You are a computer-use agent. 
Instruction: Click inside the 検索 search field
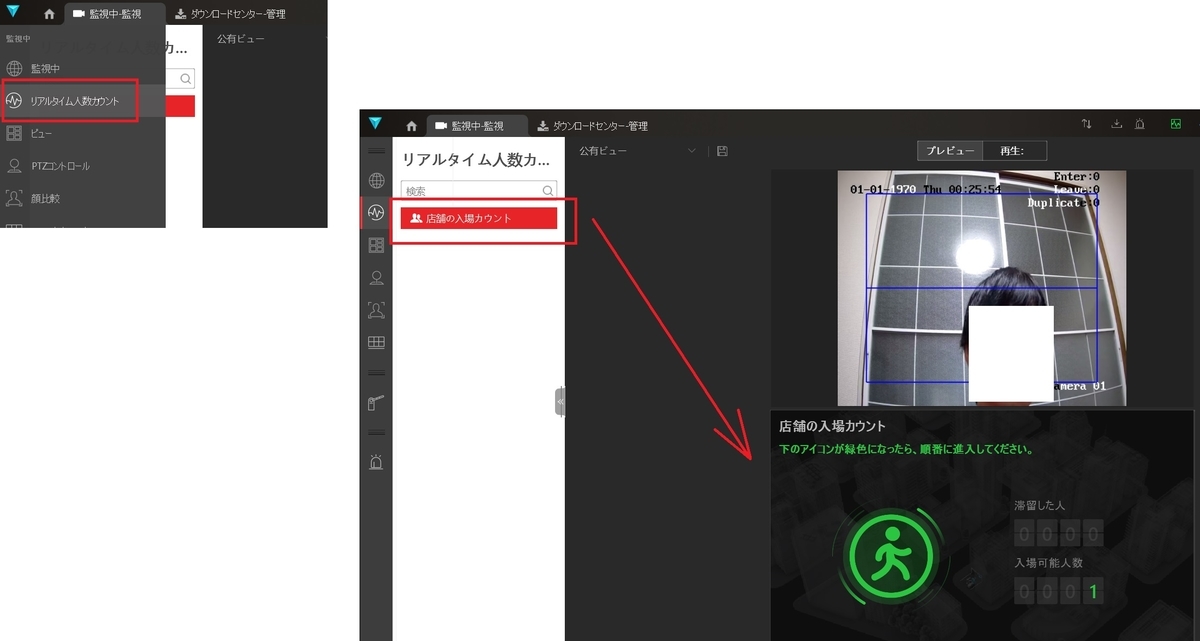point(470,190)
